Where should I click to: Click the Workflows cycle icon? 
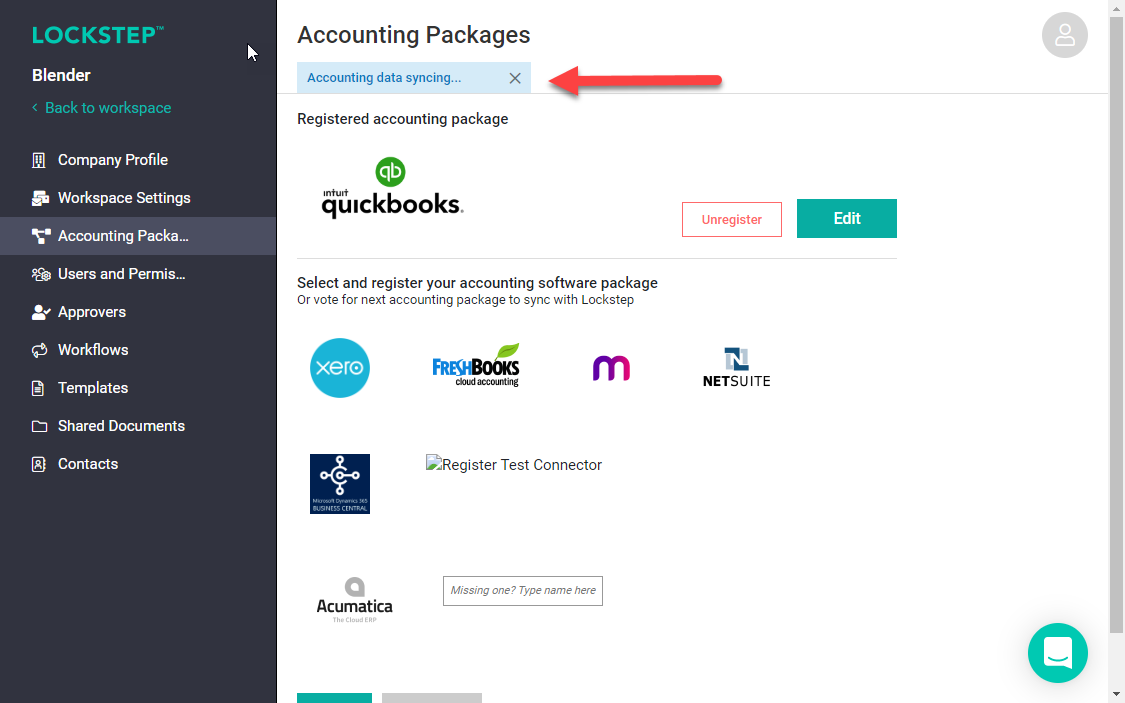click(40, 350)
